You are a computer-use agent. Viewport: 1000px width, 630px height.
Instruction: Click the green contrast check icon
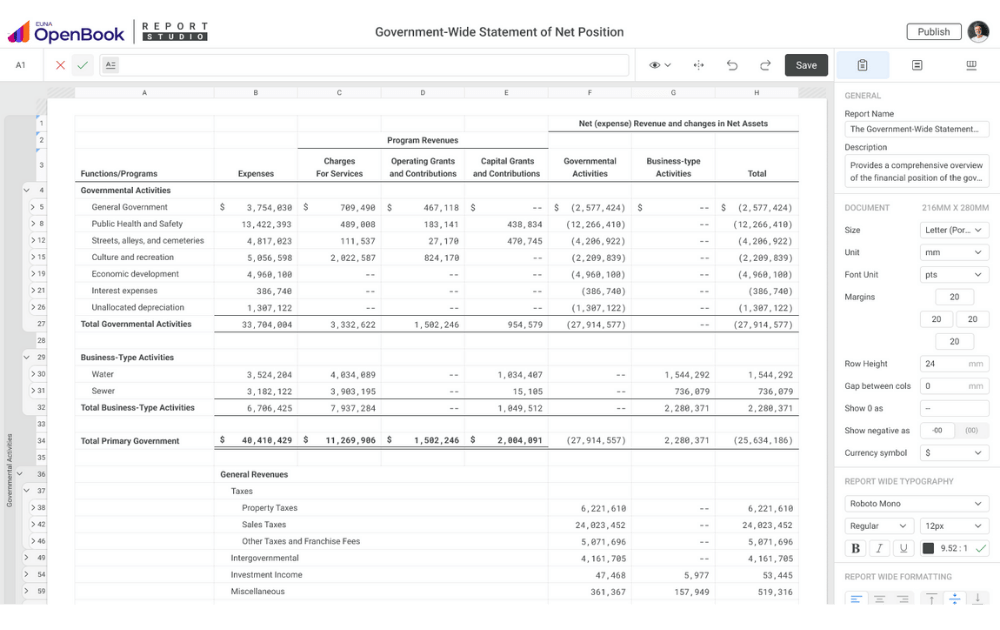[981, 548]
